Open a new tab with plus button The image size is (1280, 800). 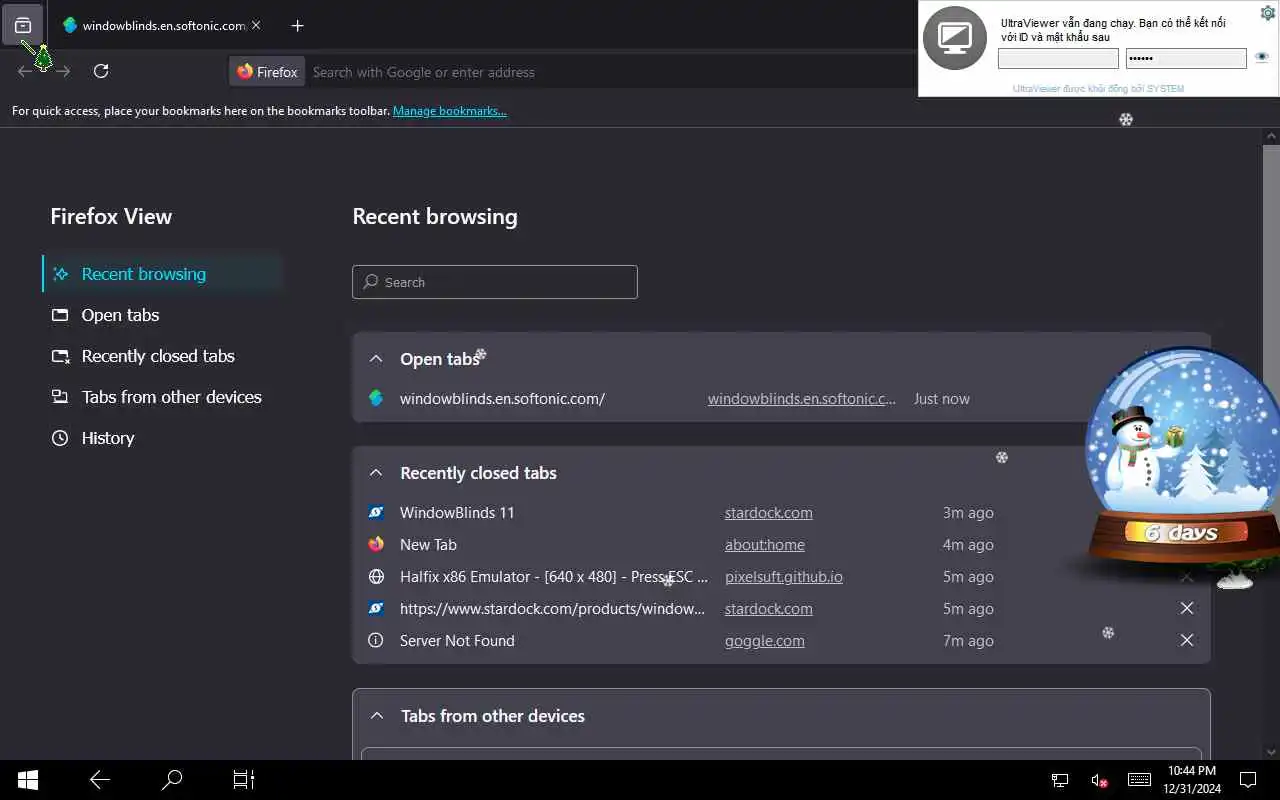click(297, 25)
